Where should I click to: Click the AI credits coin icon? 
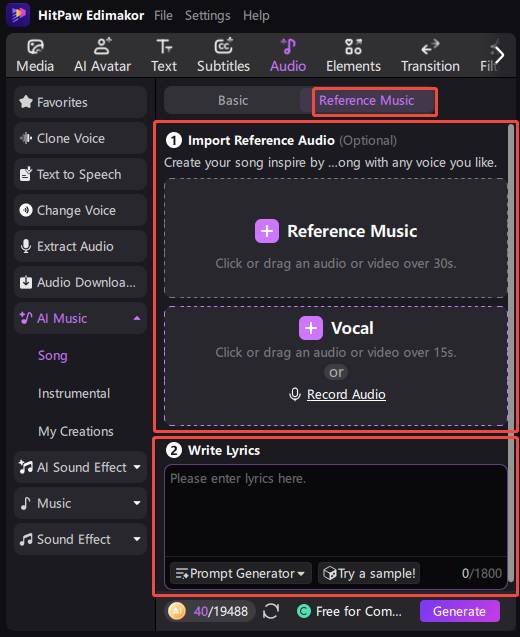pos(177,611)
